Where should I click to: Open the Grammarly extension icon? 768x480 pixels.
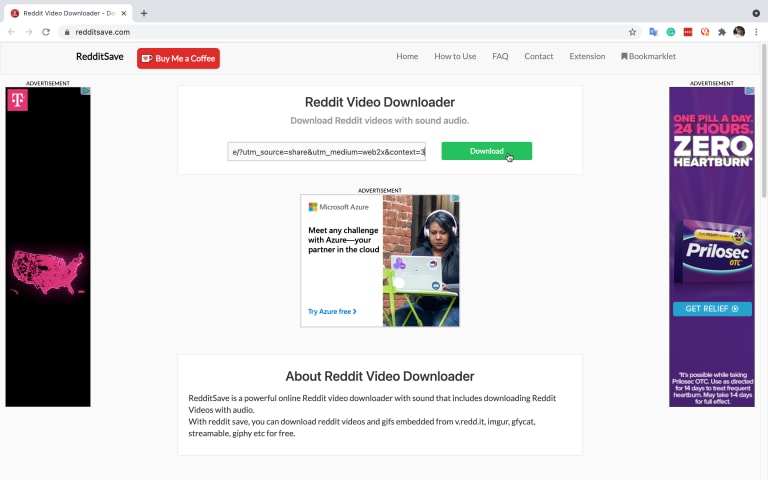(671, 32)
